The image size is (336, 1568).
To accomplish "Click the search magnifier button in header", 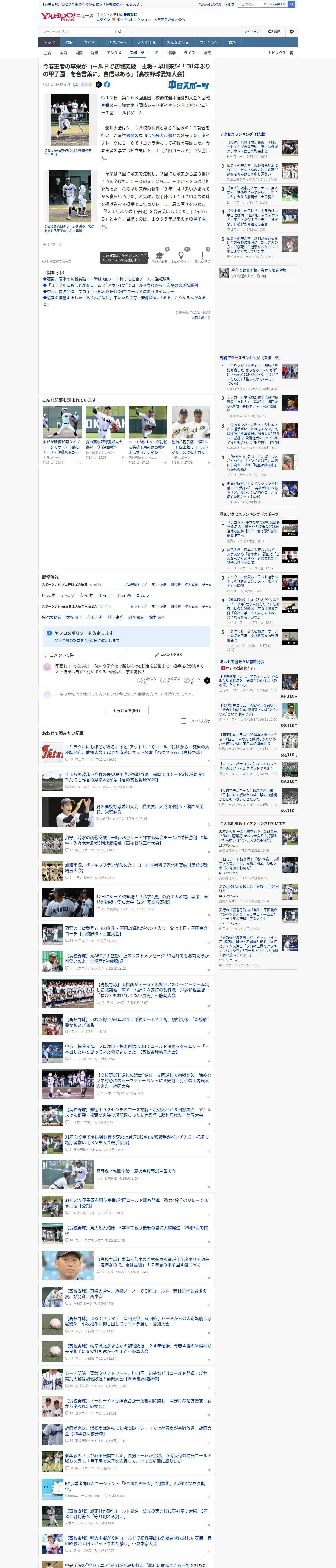I will click(120, 32).
